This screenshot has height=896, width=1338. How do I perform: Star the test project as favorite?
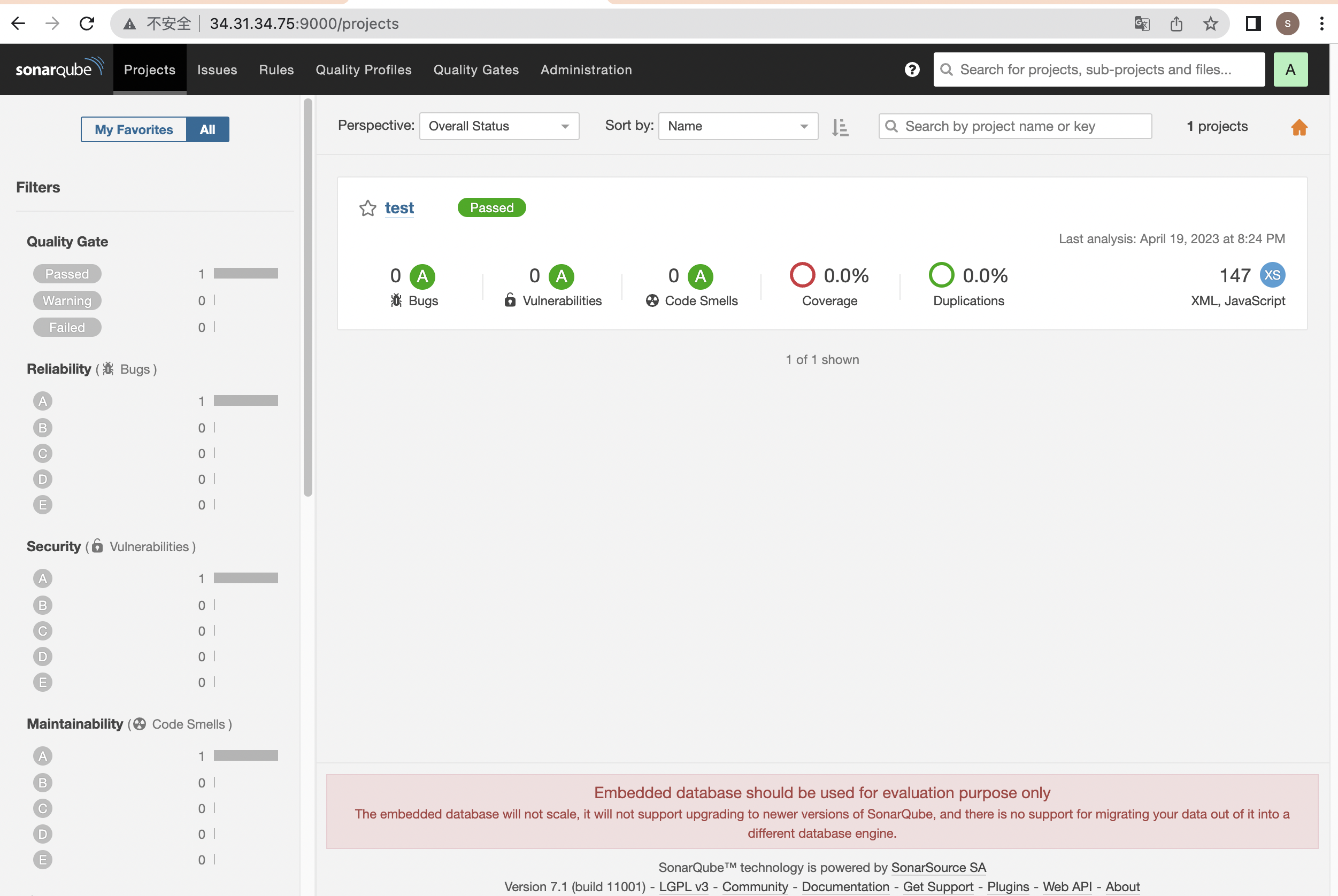pos(367,207)
